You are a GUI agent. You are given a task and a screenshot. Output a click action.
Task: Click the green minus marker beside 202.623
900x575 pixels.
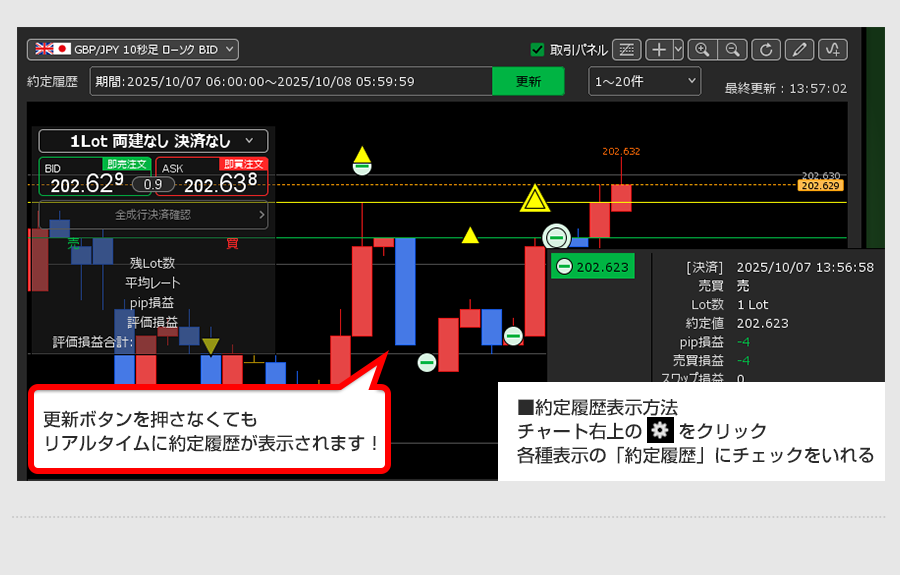pyautogui.click(x=565, y=267)
